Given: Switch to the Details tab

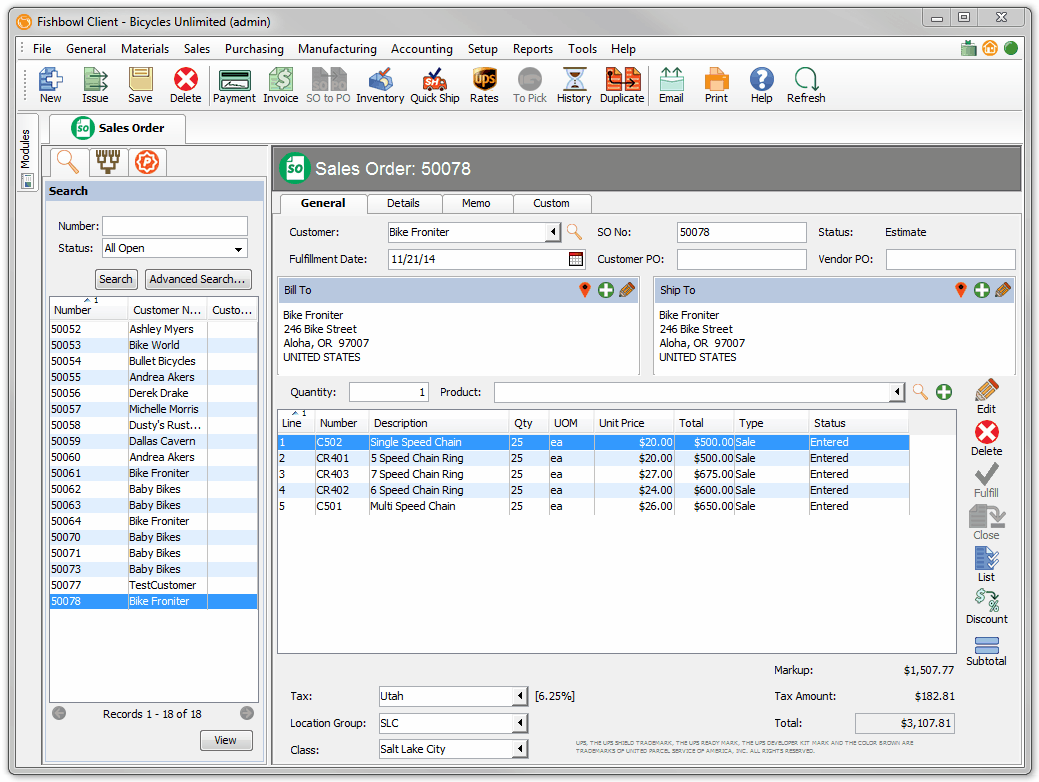Looking at the screenshot, I should [404, 203].
